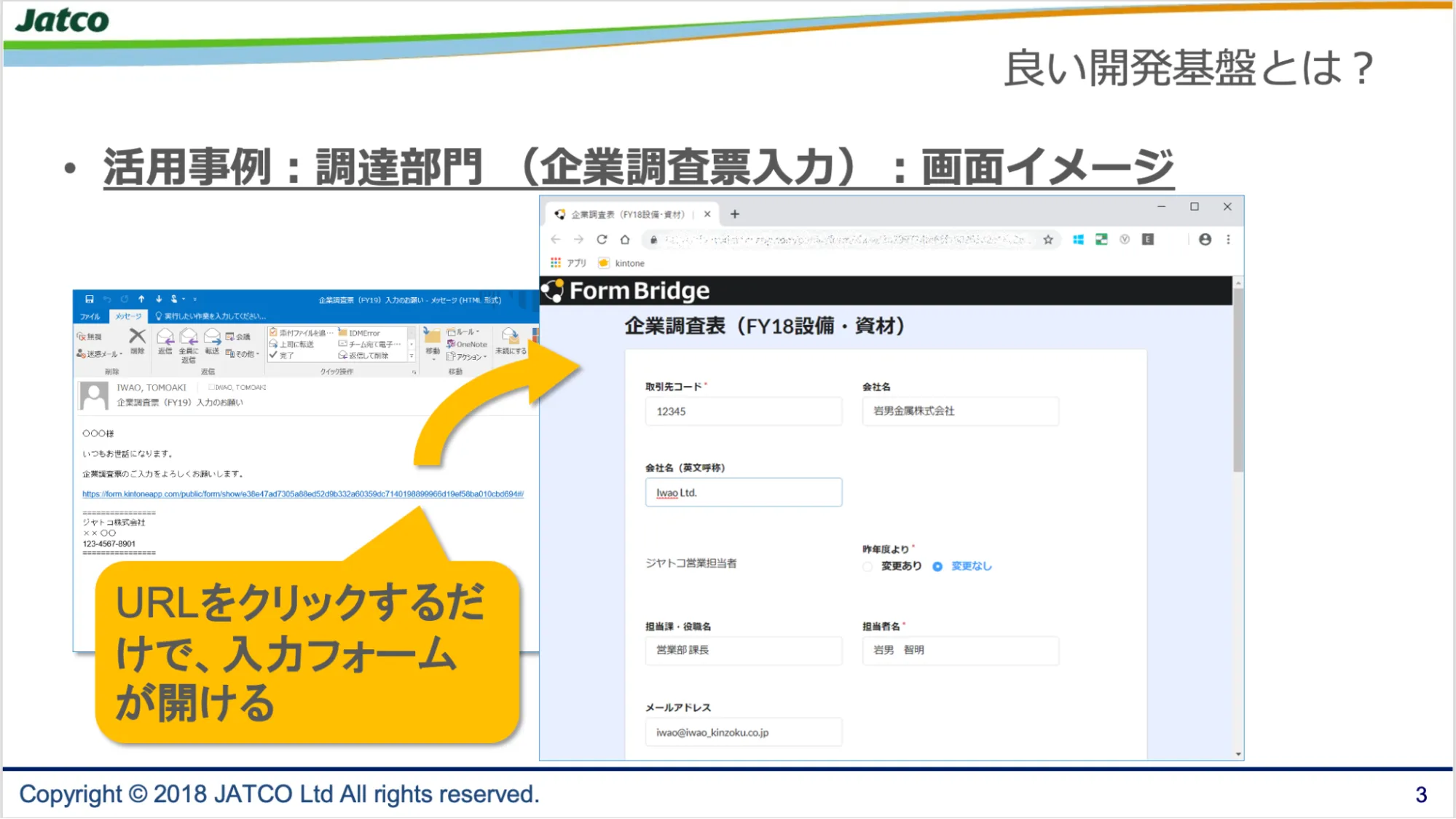Open the kintone bookmark in bookmarks bar
The height and width of the screenshot is (819, 1456).
622,264
